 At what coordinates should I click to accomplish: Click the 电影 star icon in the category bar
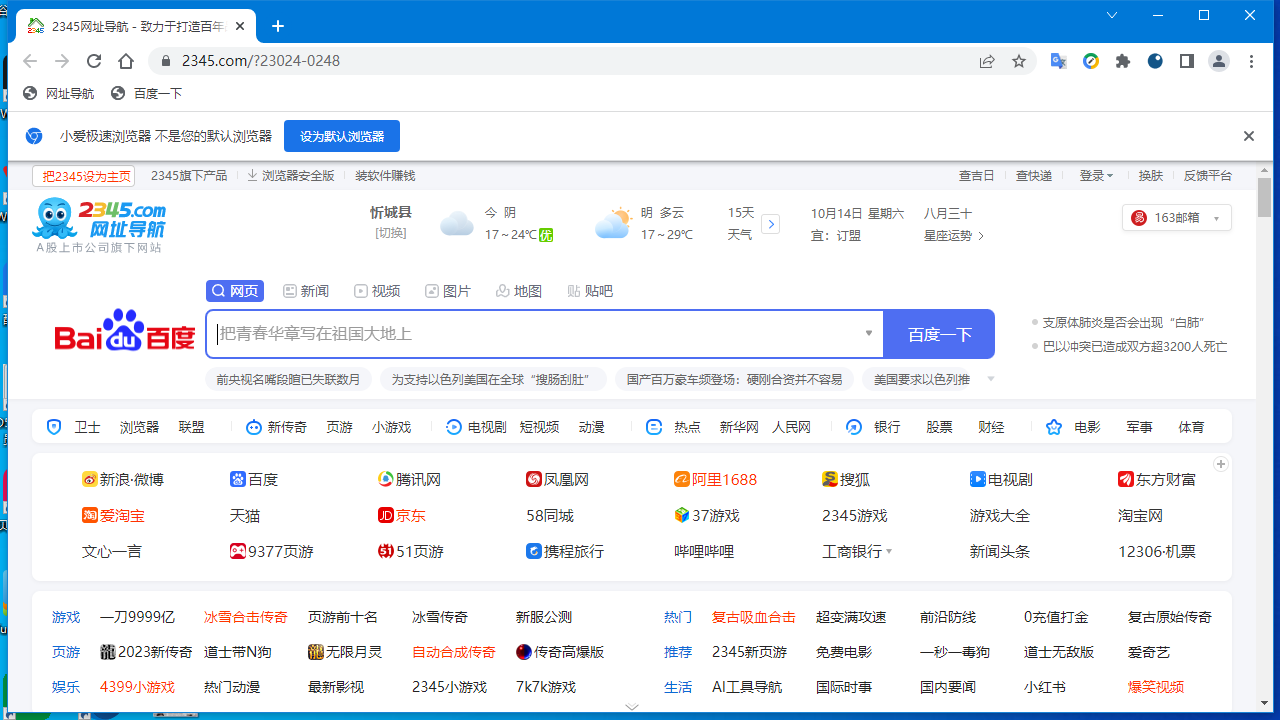[x=1053, y=427]
